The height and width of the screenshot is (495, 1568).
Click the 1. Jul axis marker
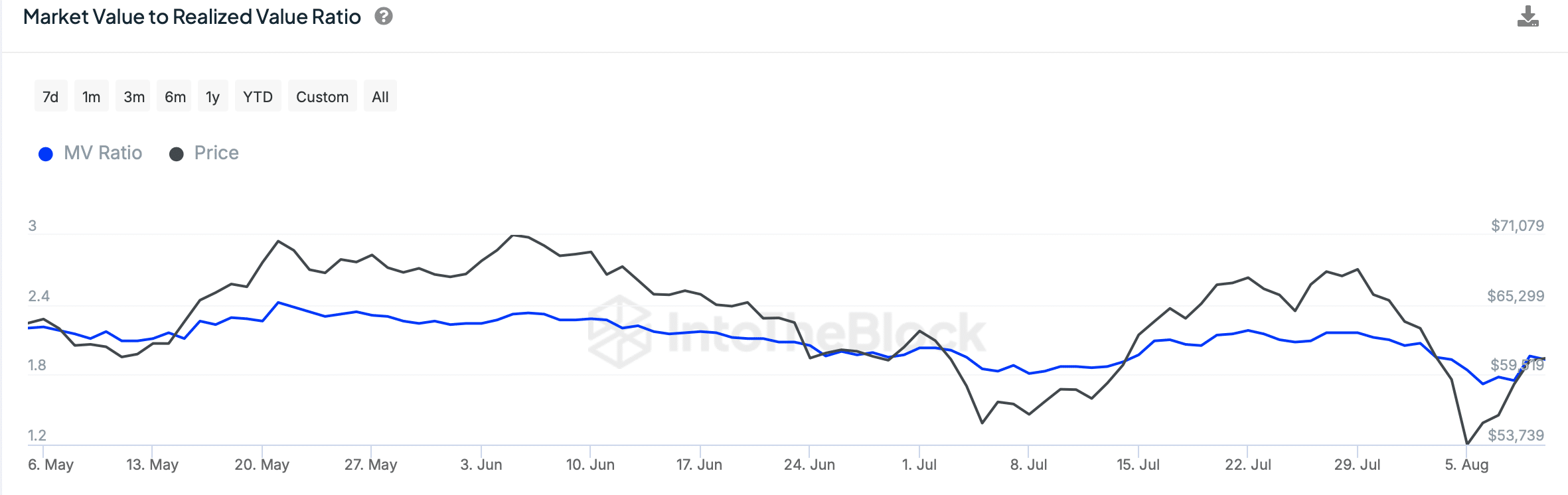[x=919, y=464]
